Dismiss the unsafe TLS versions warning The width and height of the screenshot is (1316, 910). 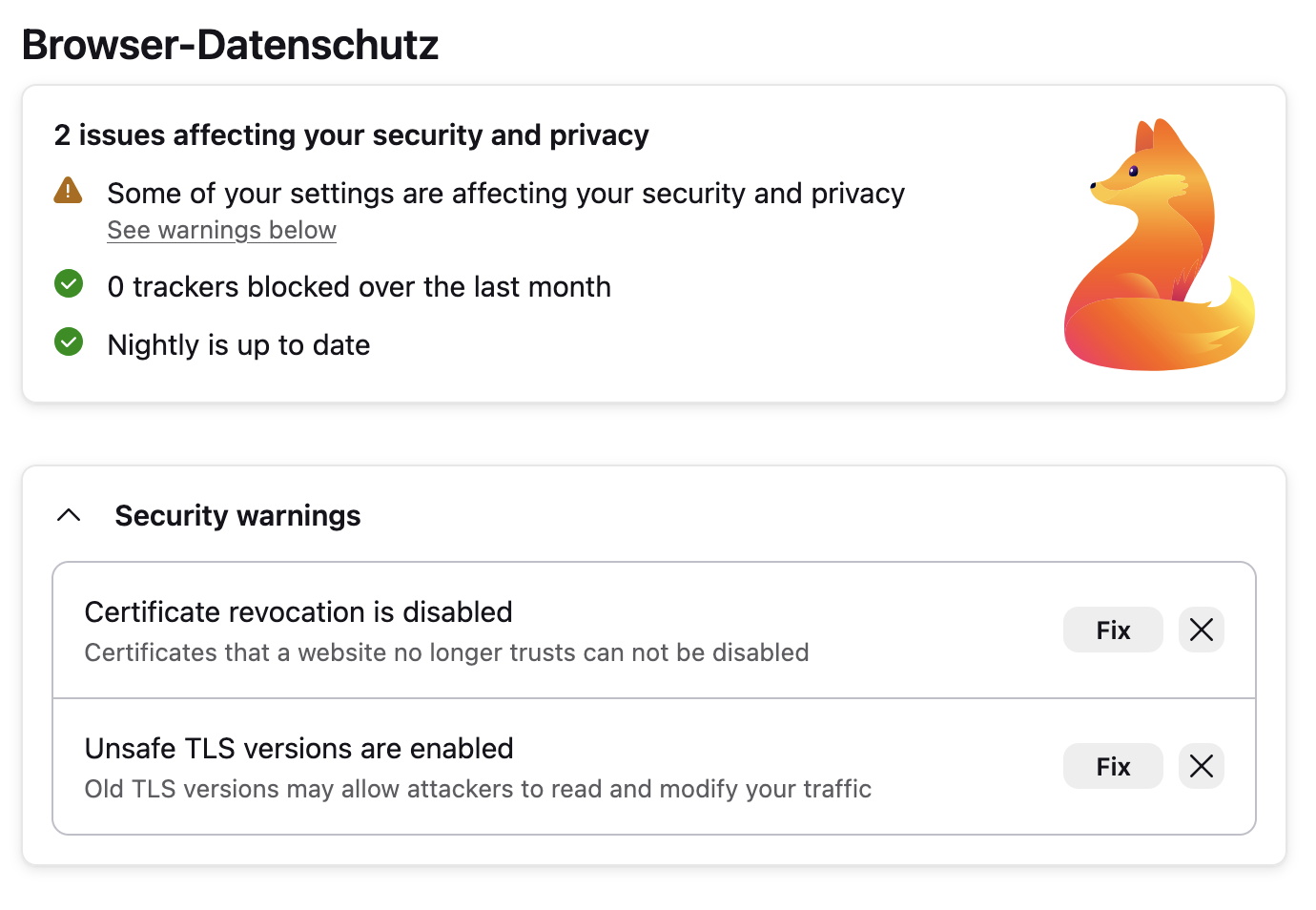[x=1201, y=766]
